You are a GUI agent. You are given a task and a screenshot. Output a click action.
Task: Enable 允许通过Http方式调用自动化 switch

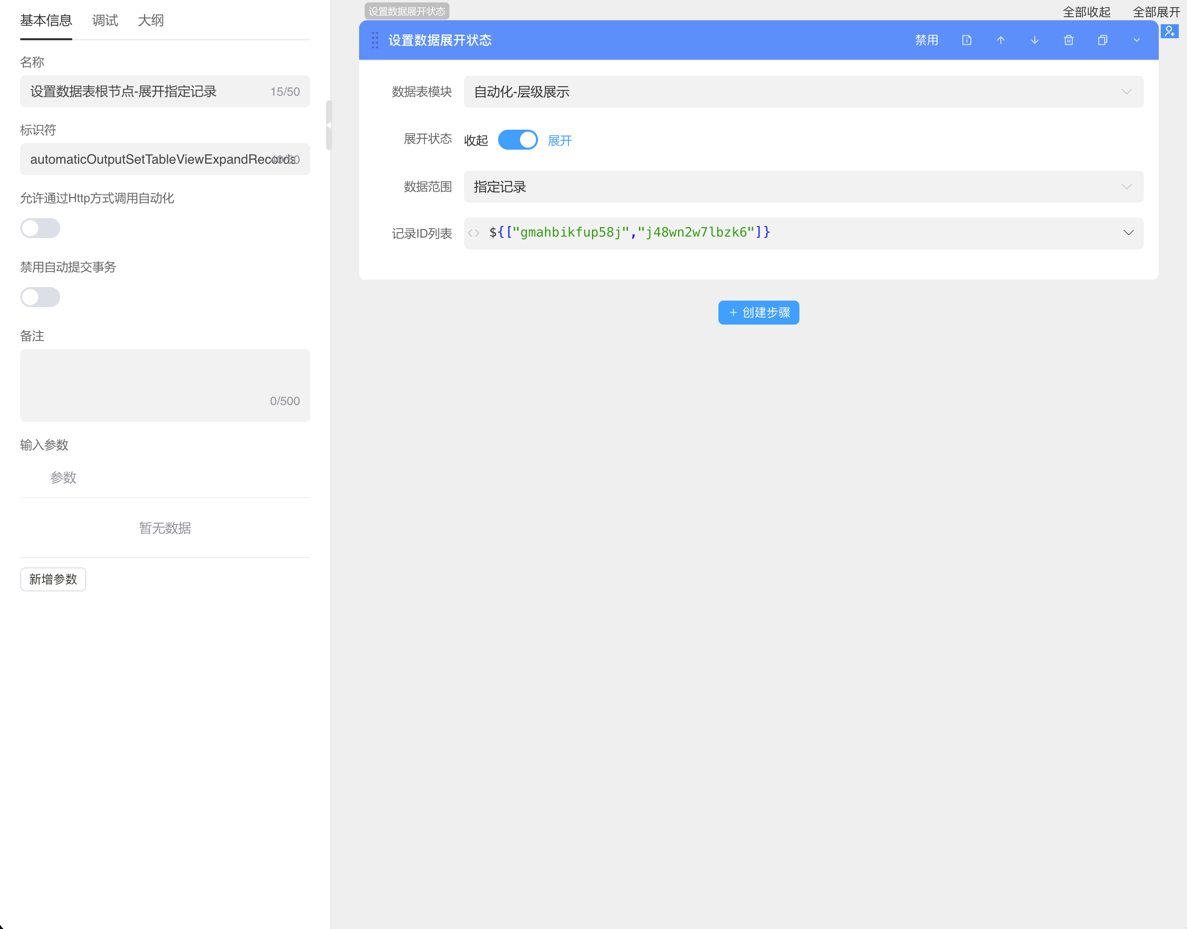40,228
